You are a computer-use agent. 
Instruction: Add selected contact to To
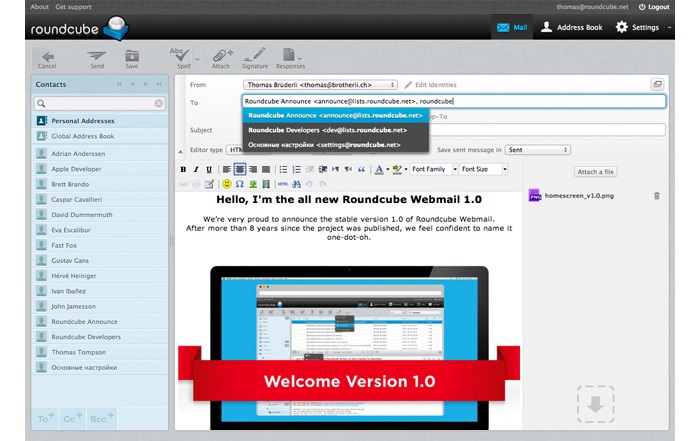[x=45, y=419]
